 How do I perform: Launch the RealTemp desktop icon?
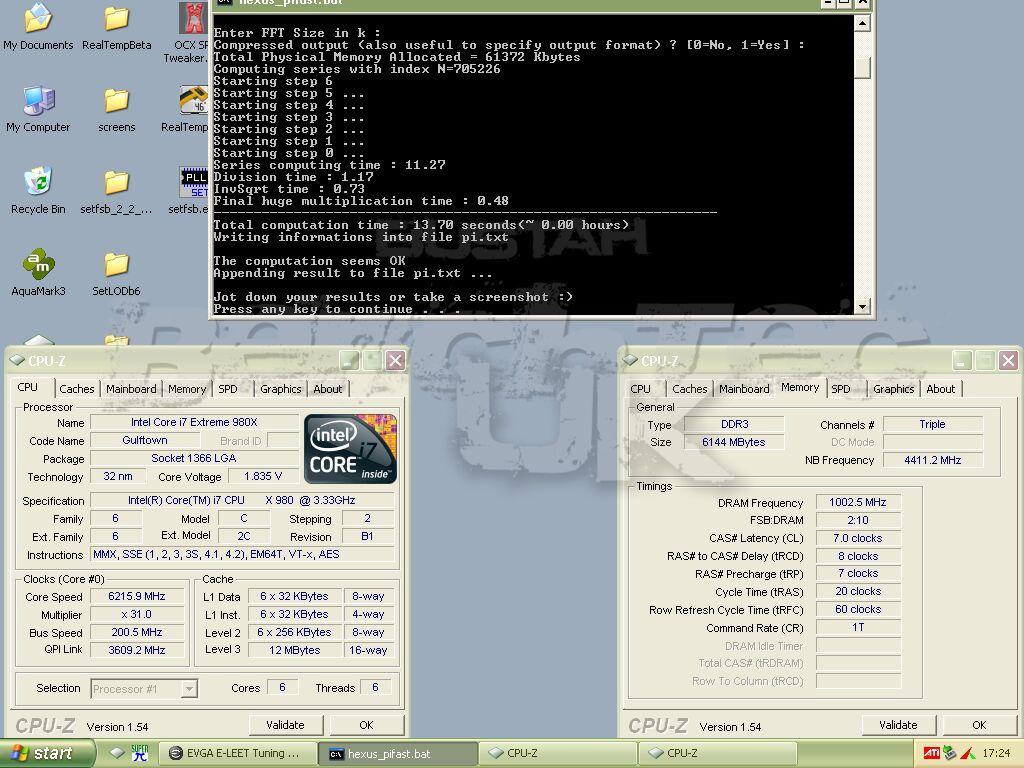[x=189, y=108]
